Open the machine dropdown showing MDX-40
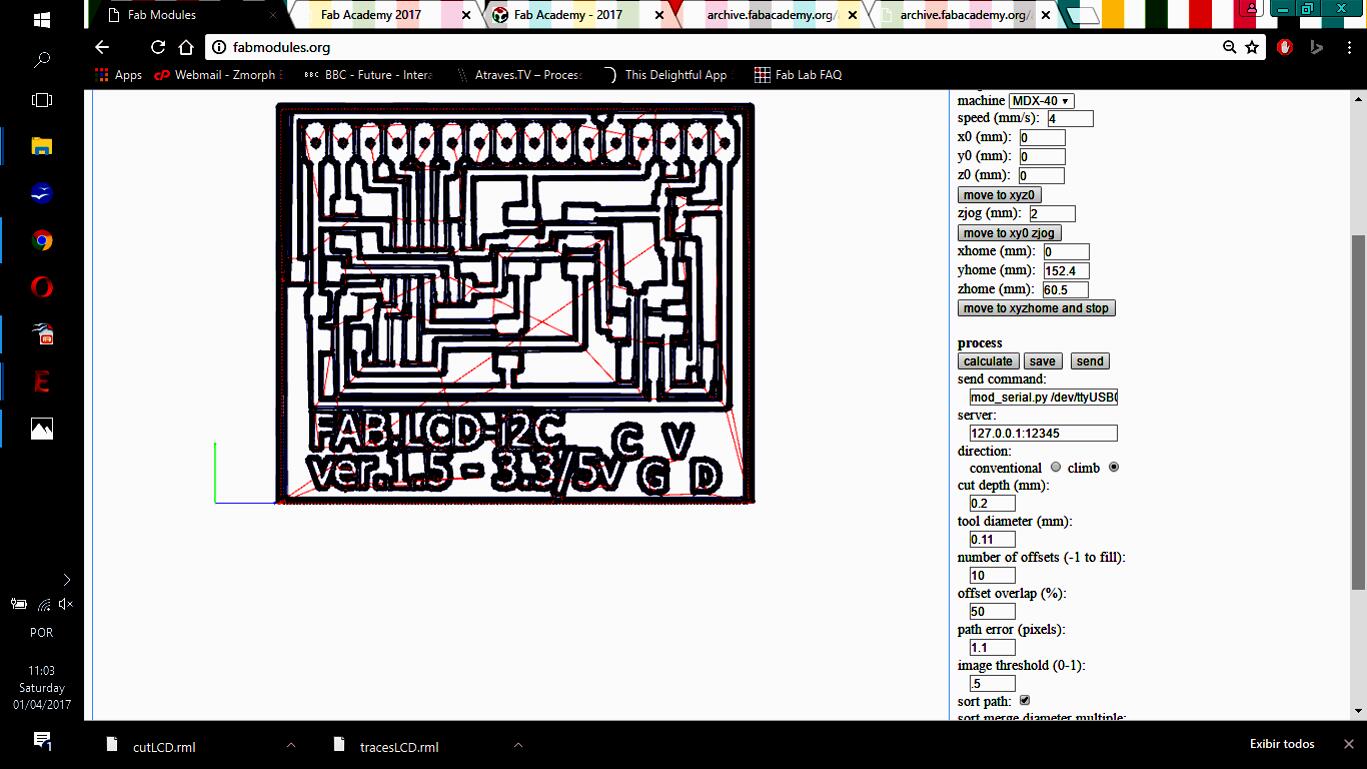Viewport: 1367px width, 769px height. (x=1041, y=101)
